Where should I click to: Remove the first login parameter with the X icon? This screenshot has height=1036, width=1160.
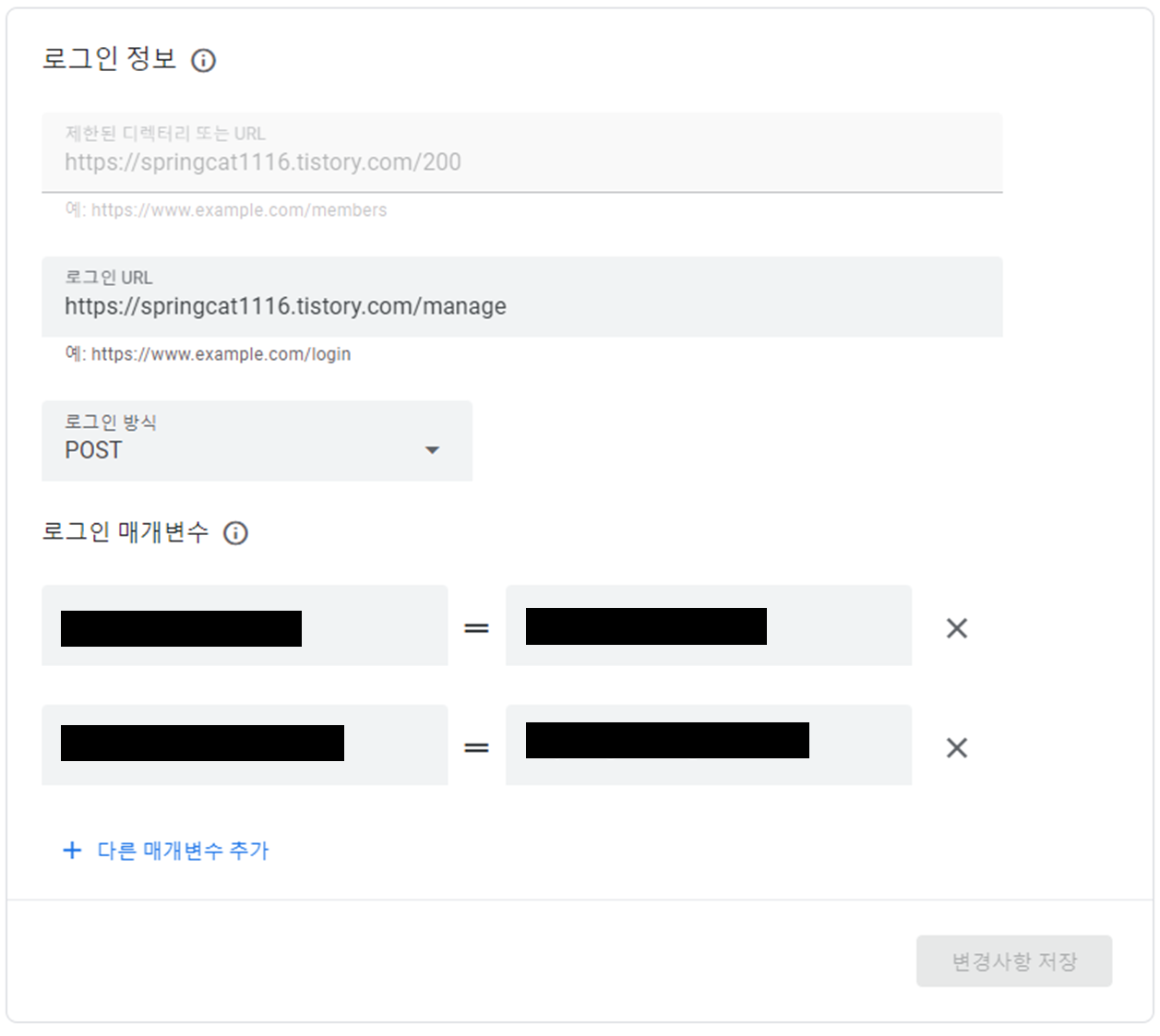[x=956, y=627]
